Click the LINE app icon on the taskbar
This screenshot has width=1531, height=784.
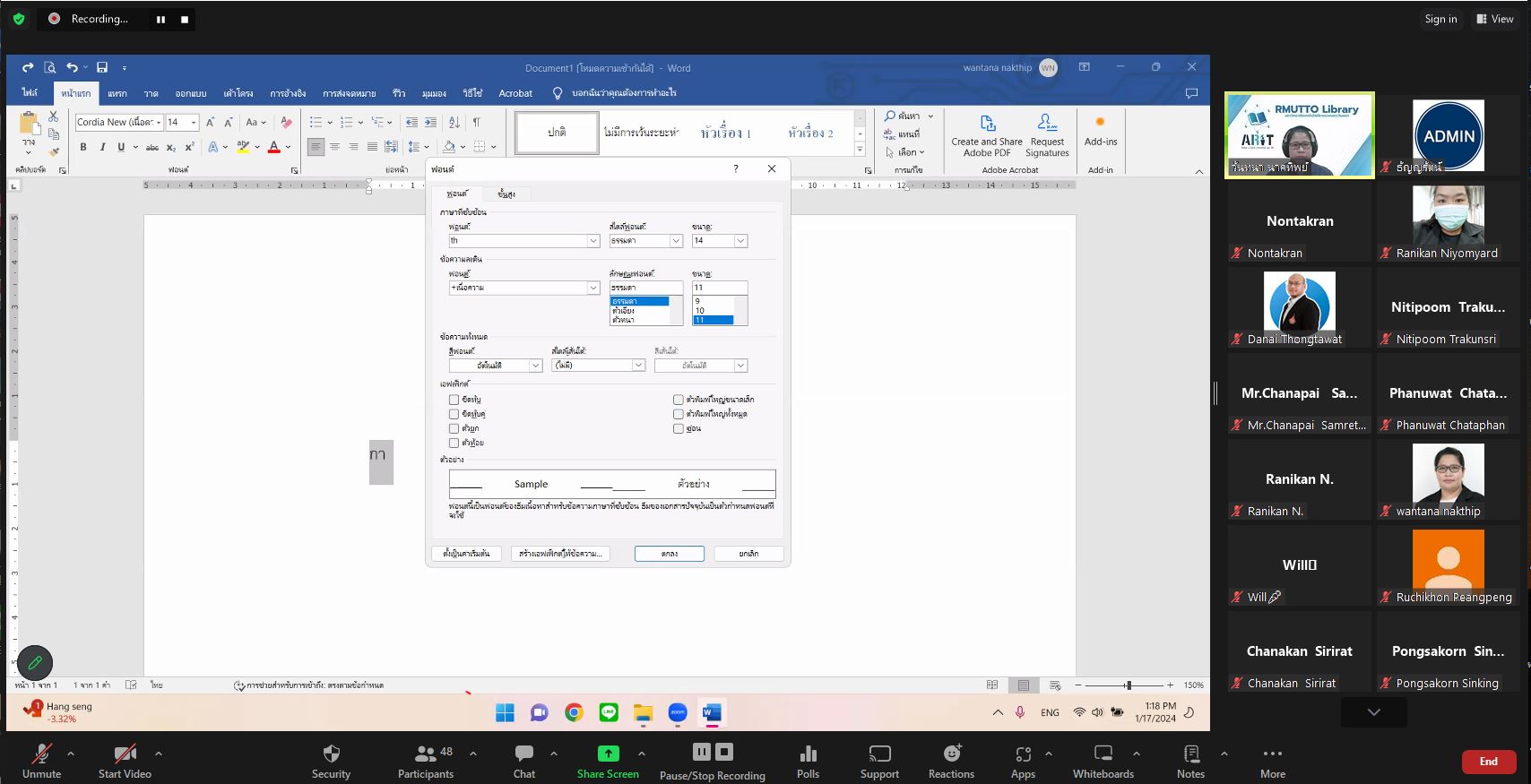(x=609, y=712)
